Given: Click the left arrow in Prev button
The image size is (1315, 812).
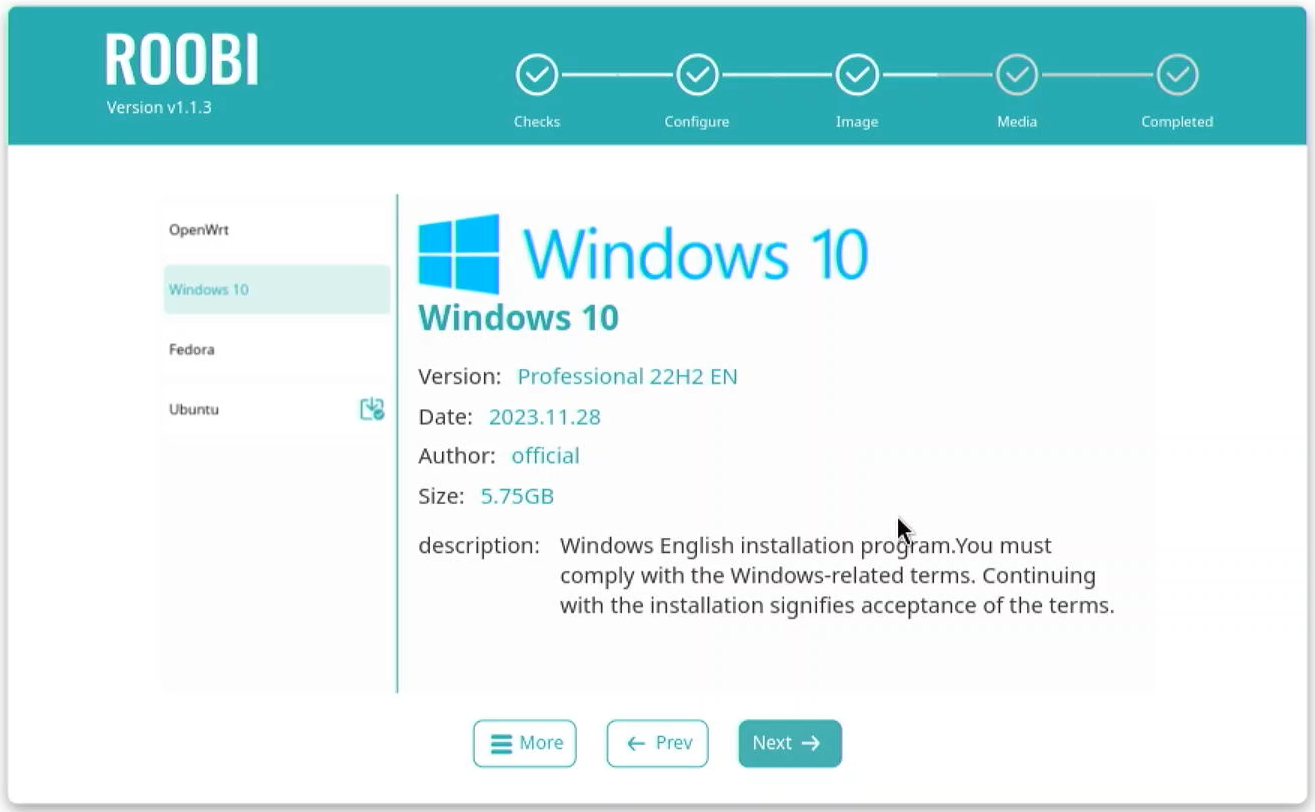Looking at the screenshot, I should (x=636, y=744).
